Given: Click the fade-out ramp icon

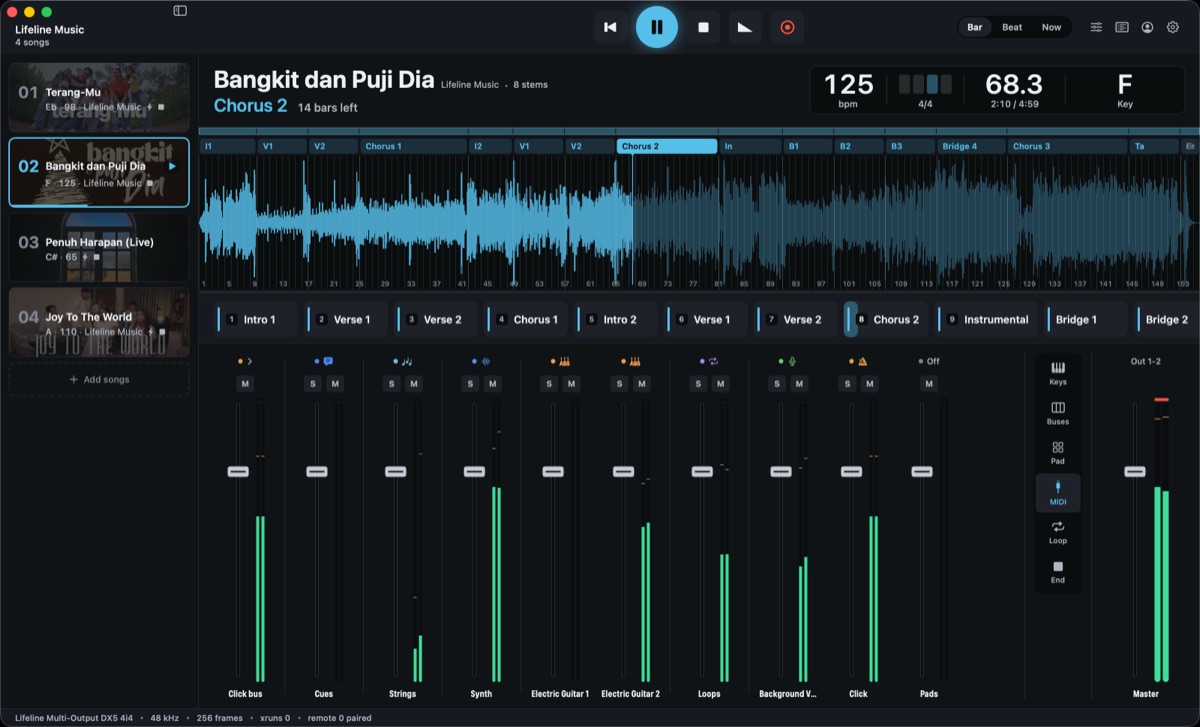Looking at the screenshot, I should (745, 27).
